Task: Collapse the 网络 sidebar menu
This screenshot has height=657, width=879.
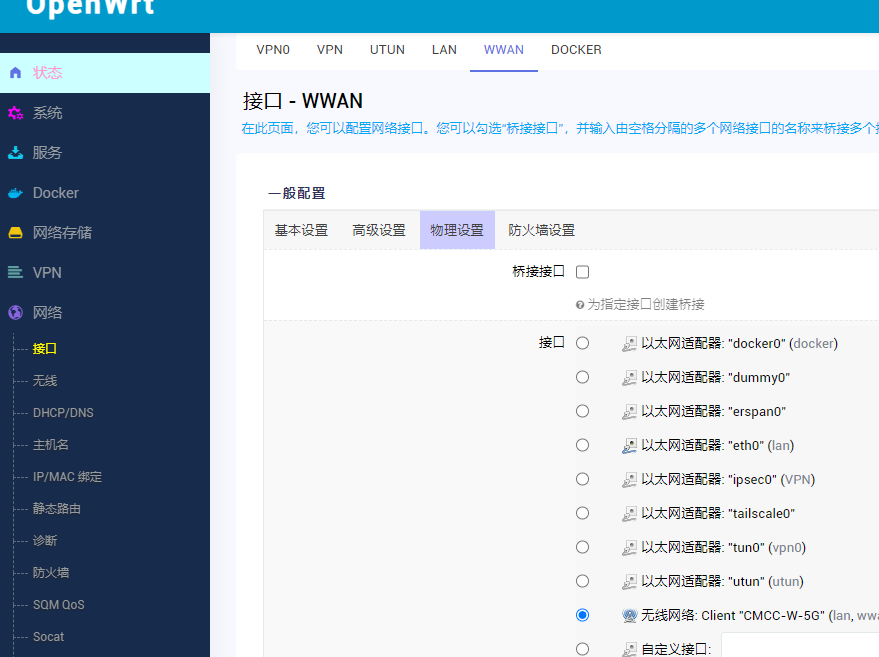Action: tap(105, 312)
